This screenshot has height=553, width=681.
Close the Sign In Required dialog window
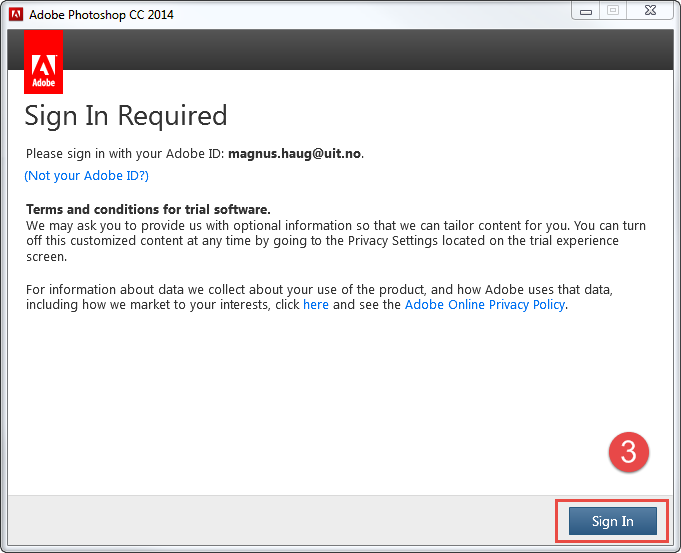[x=650, y=10]
